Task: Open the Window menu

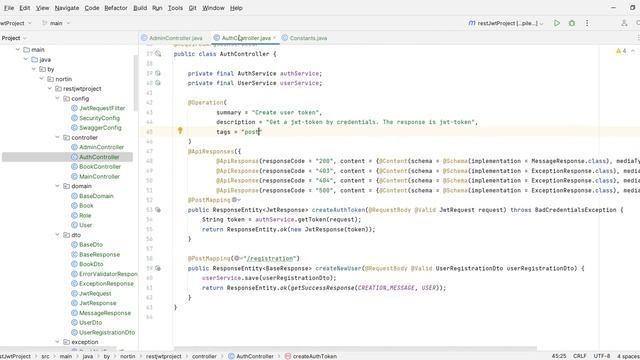Action: (213, 8)
